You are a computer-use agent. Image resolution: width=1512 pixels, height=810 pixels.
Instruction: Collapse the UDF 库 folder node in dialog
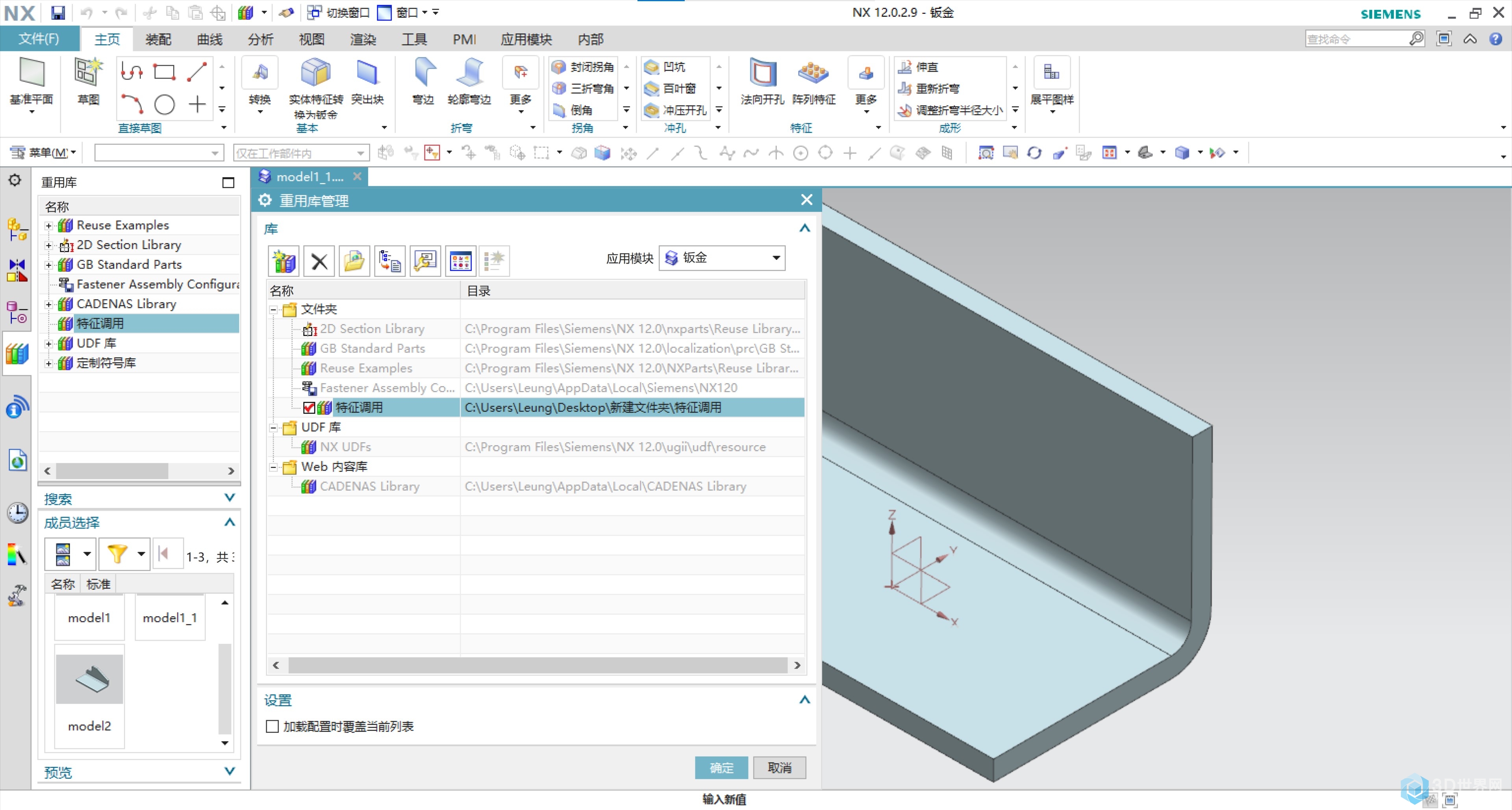coord(274,427)
